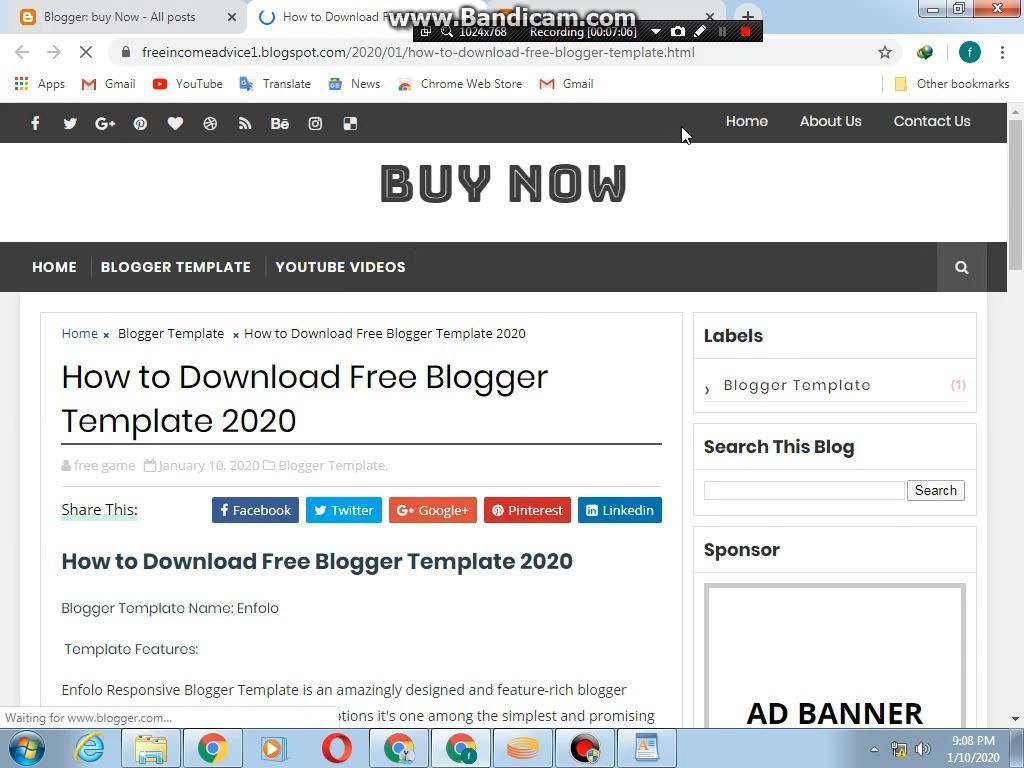Share the post on Google+
Viewport: 1024px width, 768px height.
click(x=432, y=510)
